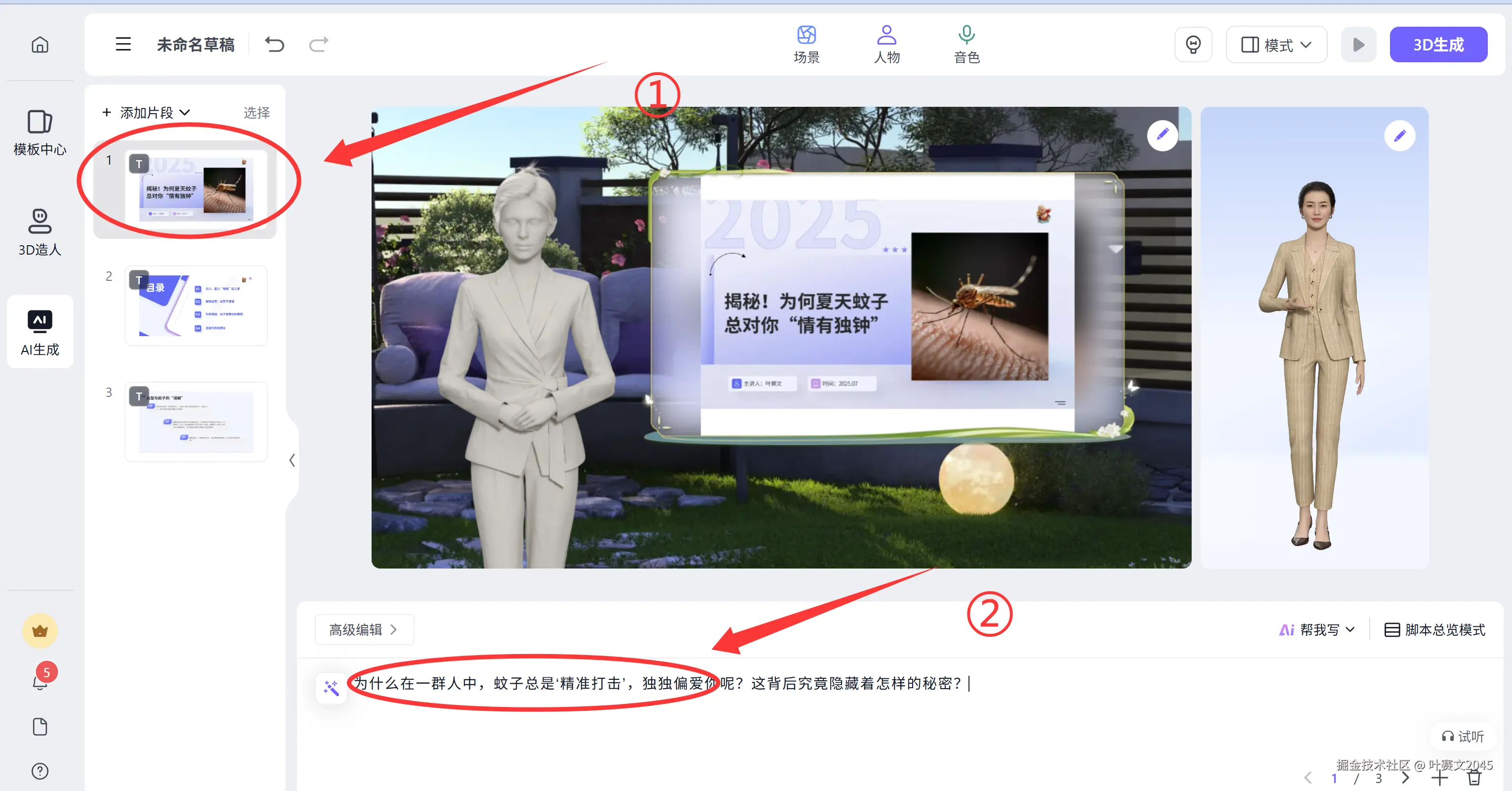Open the hamburger menu

123,44
